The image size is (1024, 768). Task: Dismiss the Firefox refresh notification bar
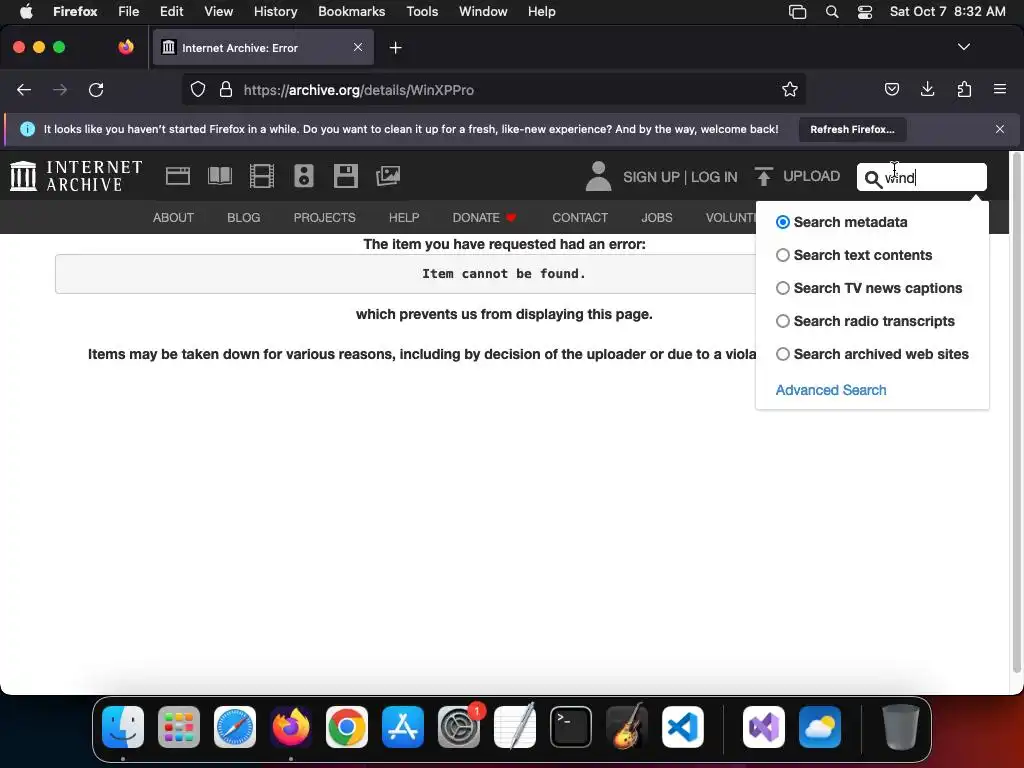[1000, 129]
